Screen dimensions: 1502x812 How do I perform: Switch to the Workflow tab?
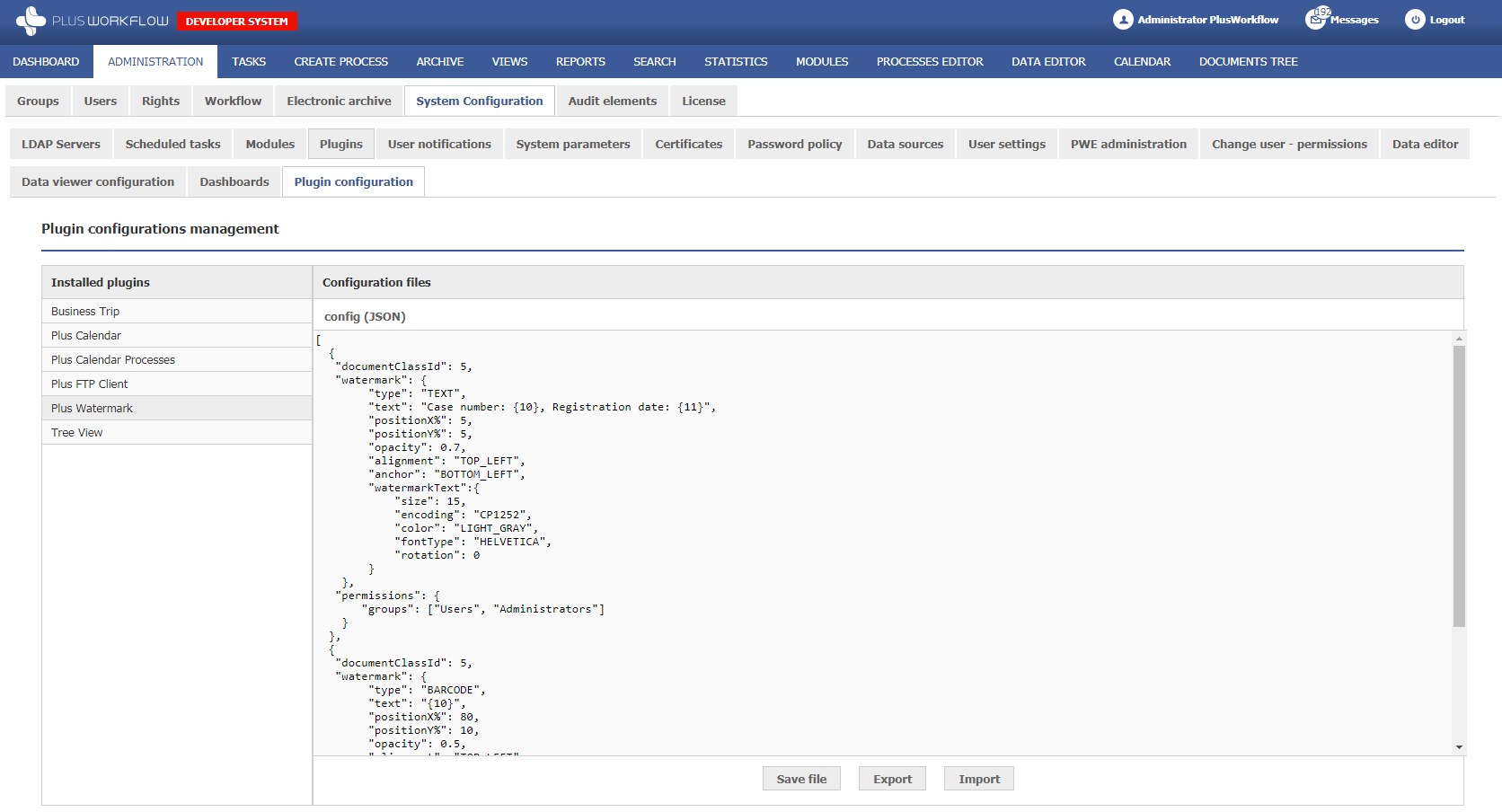coord(234,101)
